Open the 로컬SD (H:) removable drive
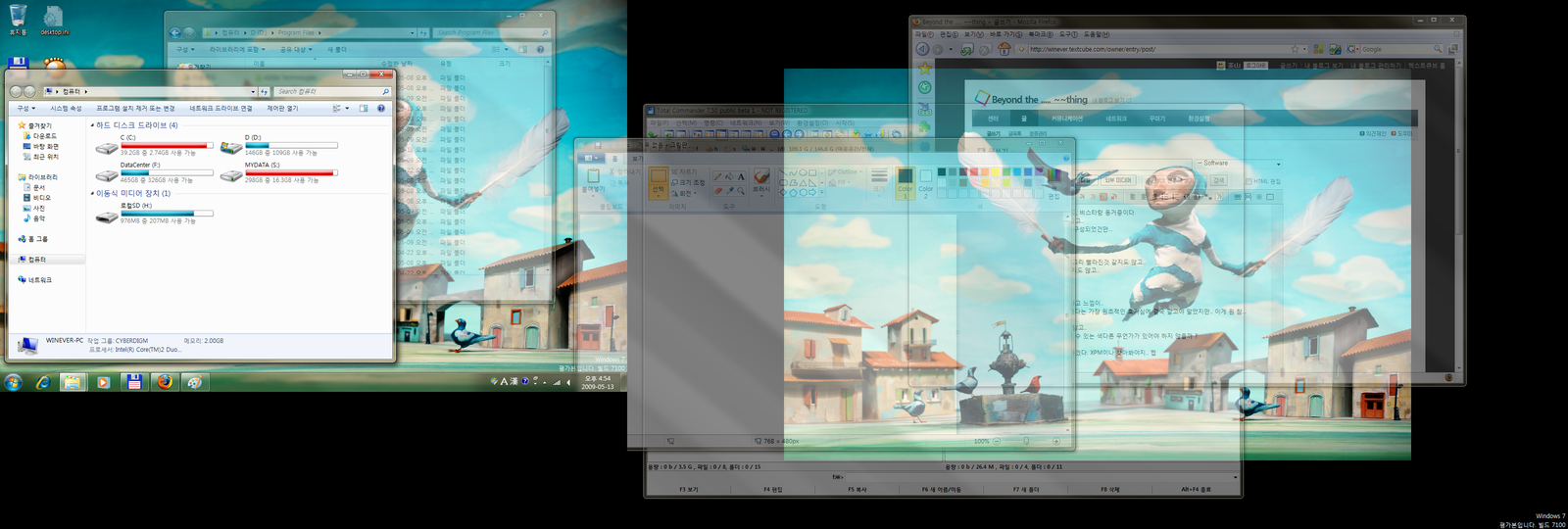The image size is (1568, 529). point(108,216)
